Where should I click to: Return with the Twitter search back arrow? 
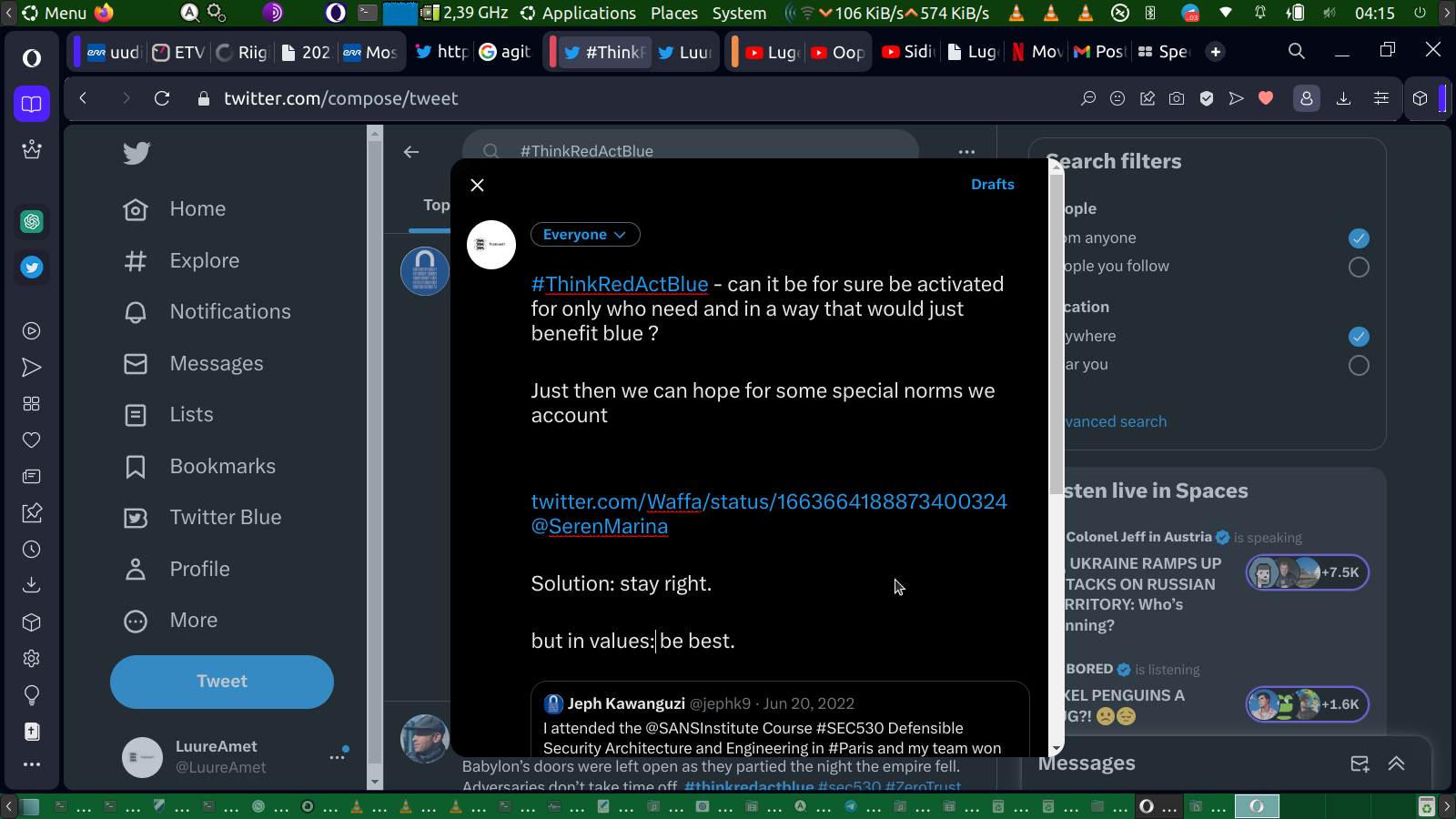[411, 152]
